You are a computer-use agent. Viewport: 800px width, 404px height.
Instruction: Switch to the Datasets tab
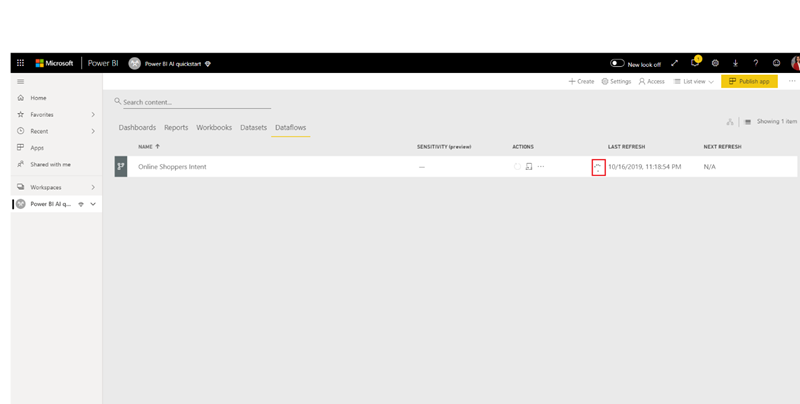pos(253,128)
